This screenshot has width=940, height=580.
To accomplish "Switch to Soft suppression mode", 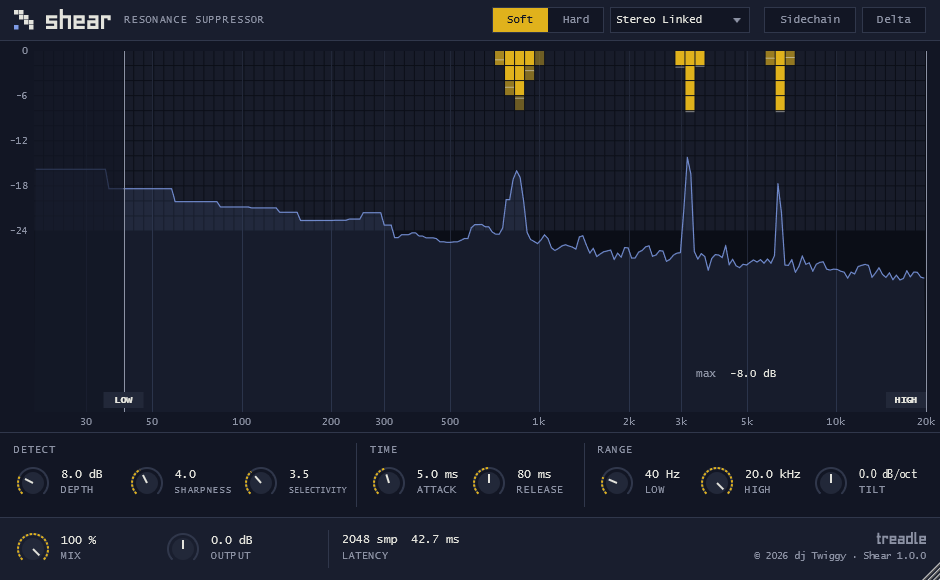I will point(520,20).
